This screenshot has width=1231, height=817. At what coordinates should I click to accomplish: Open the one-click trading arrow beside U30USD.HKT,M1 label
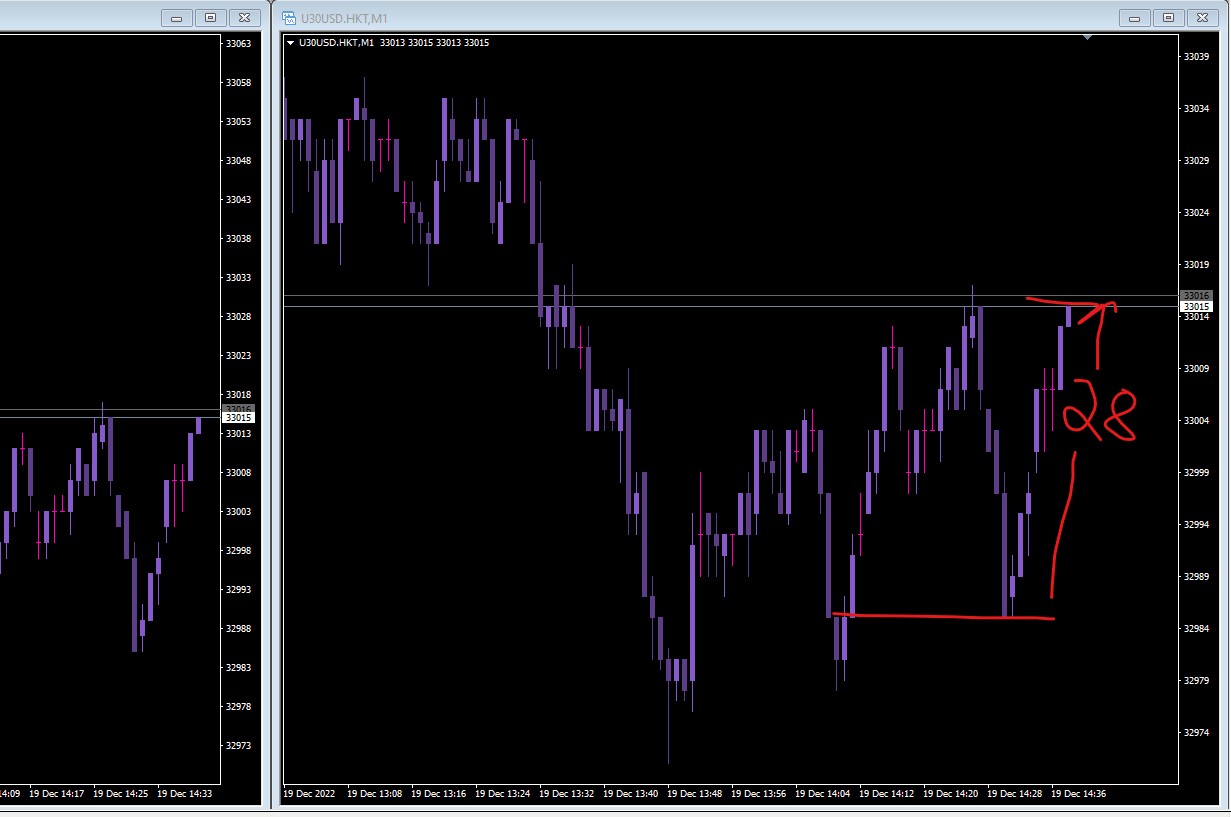coord(290,42)
